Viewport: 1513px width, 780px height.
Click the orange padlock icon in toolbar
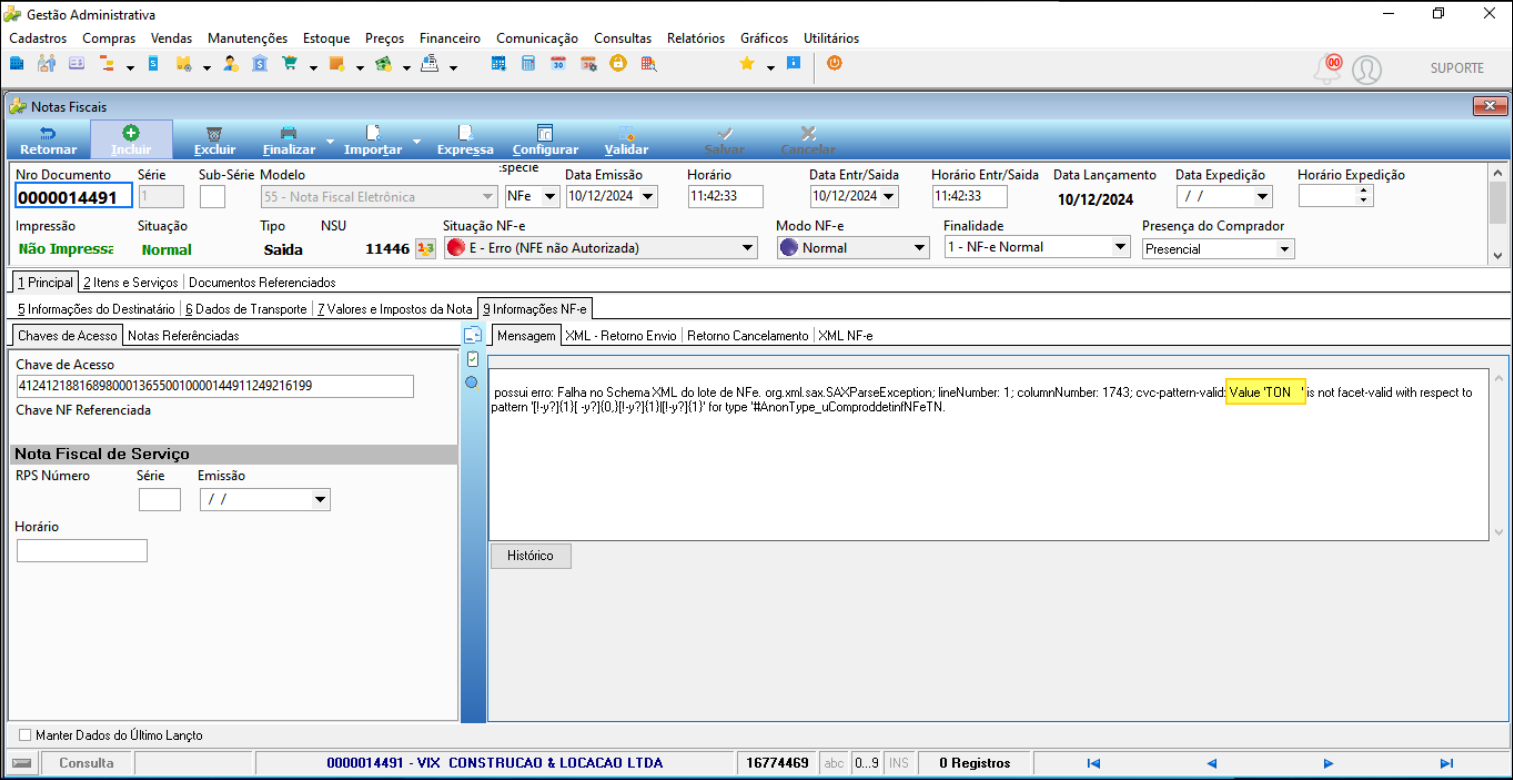tap(618, 64)
